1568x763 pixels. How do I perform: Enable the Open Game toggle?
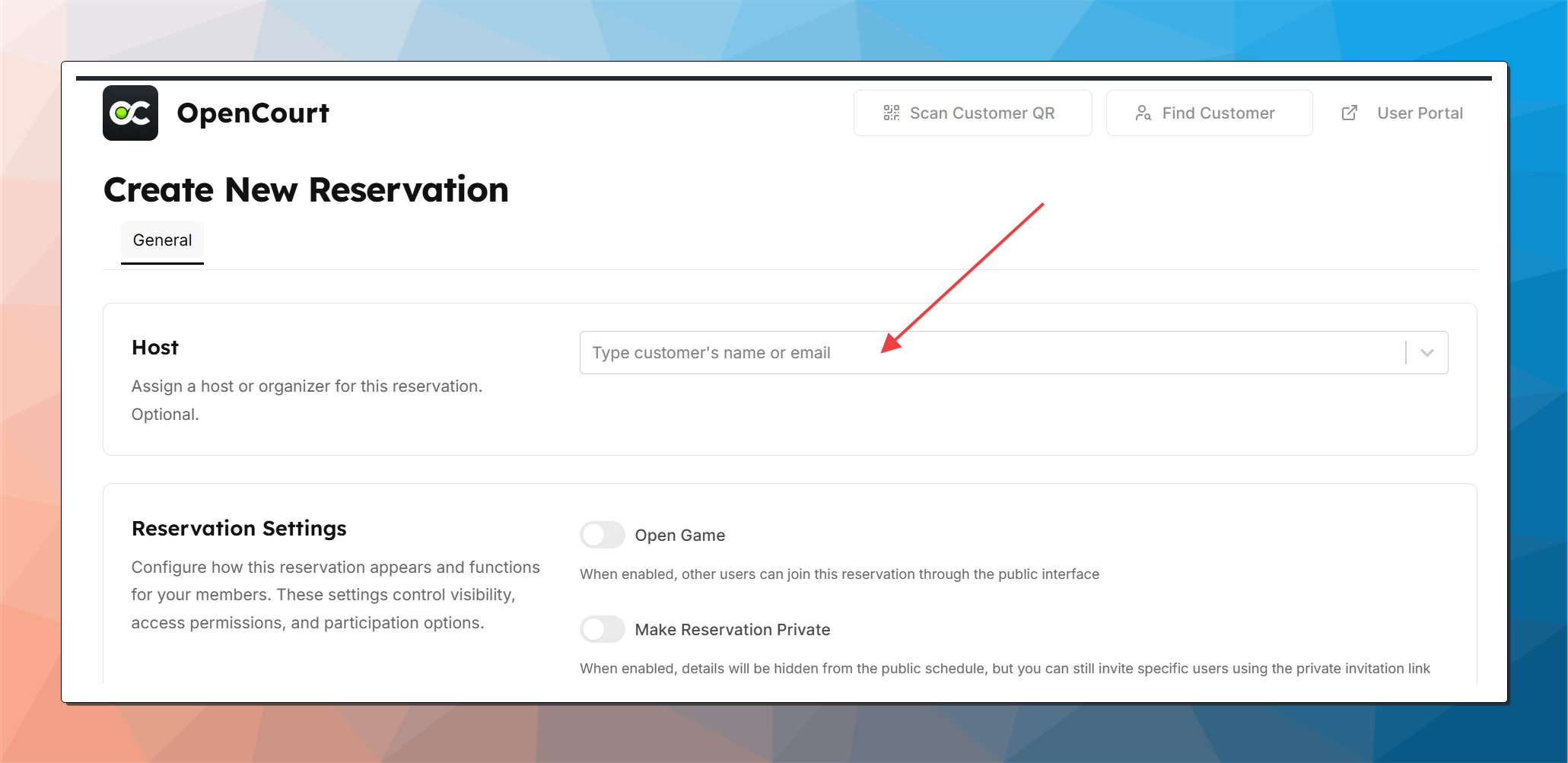(x=603, y=535)
